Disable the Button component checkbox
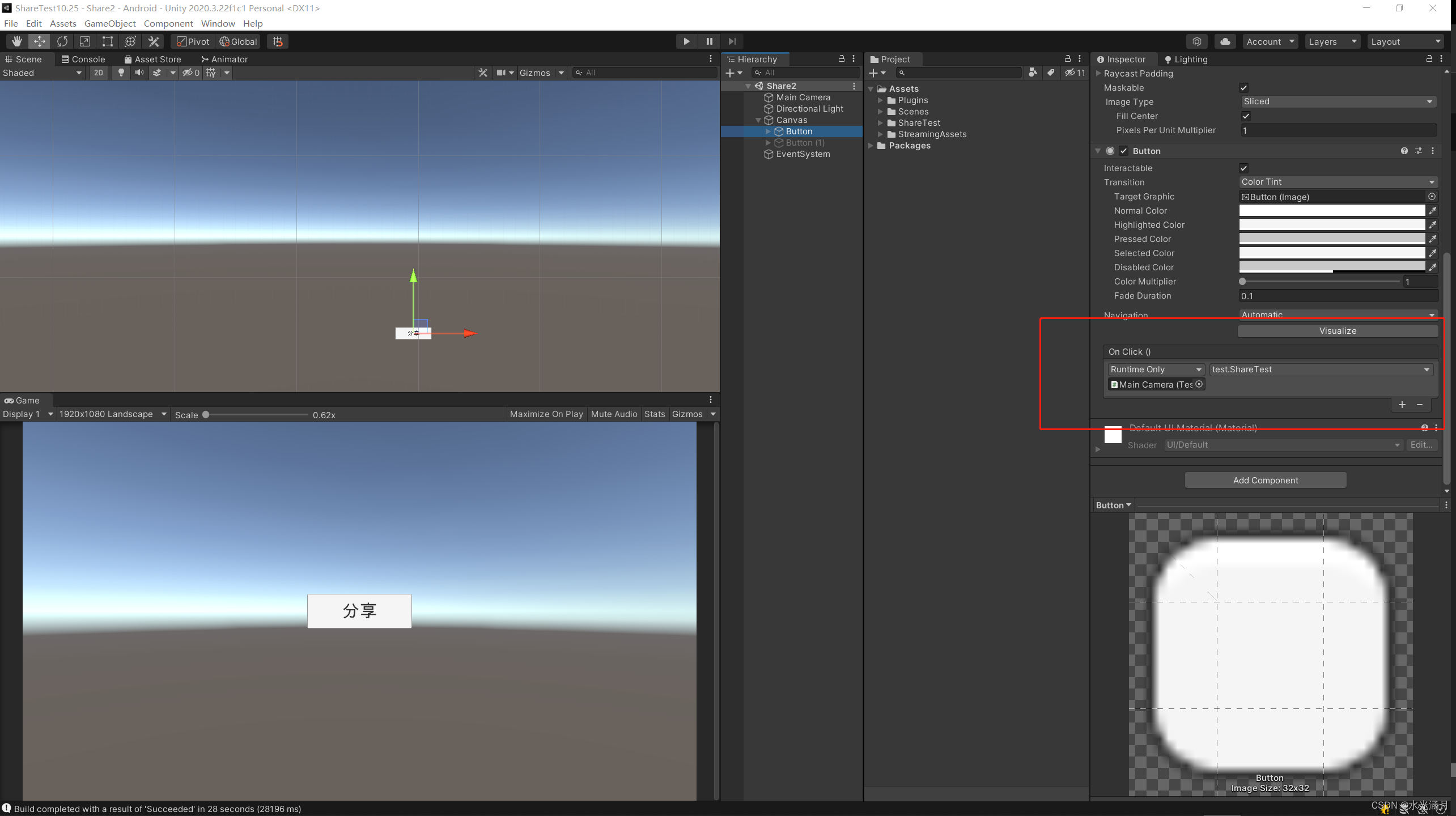Screen dimensions: 1456x816 point(1123,151)
